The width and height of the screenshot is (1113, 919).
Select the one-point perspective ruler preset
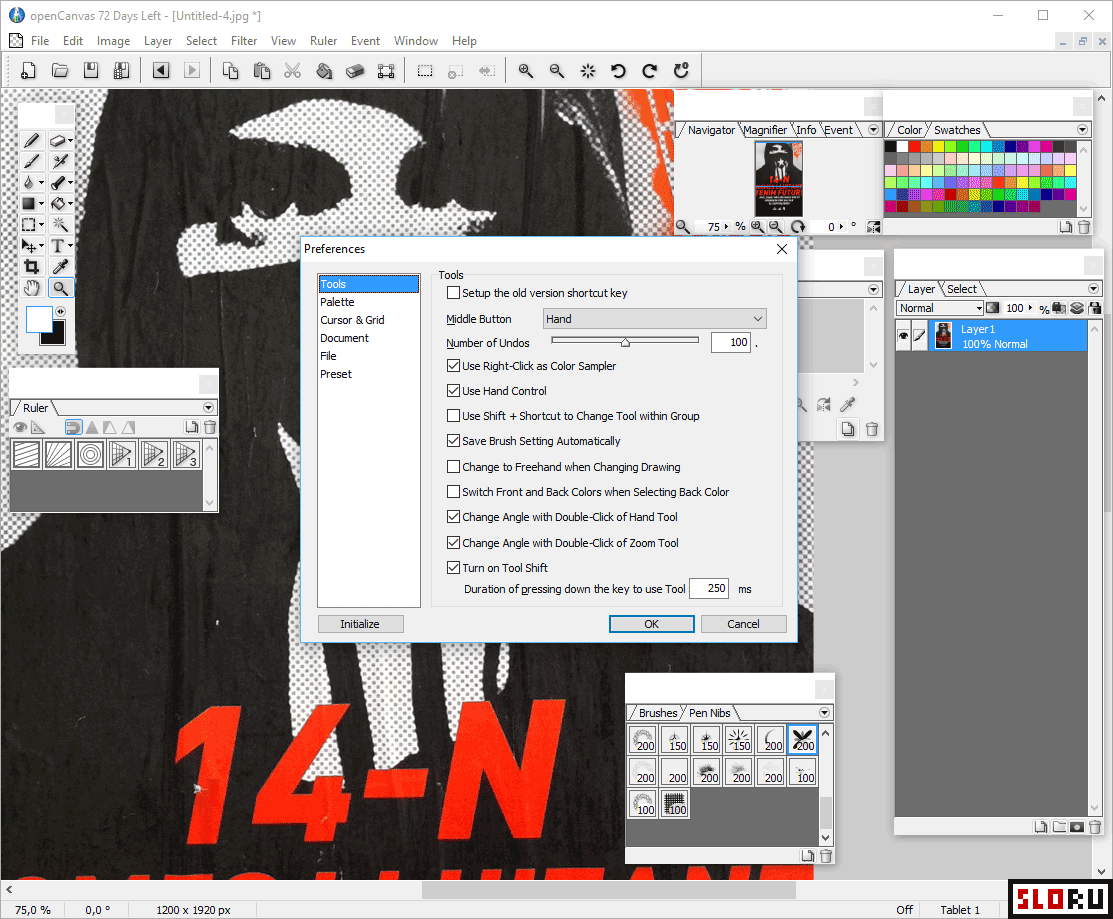[122, 455]
